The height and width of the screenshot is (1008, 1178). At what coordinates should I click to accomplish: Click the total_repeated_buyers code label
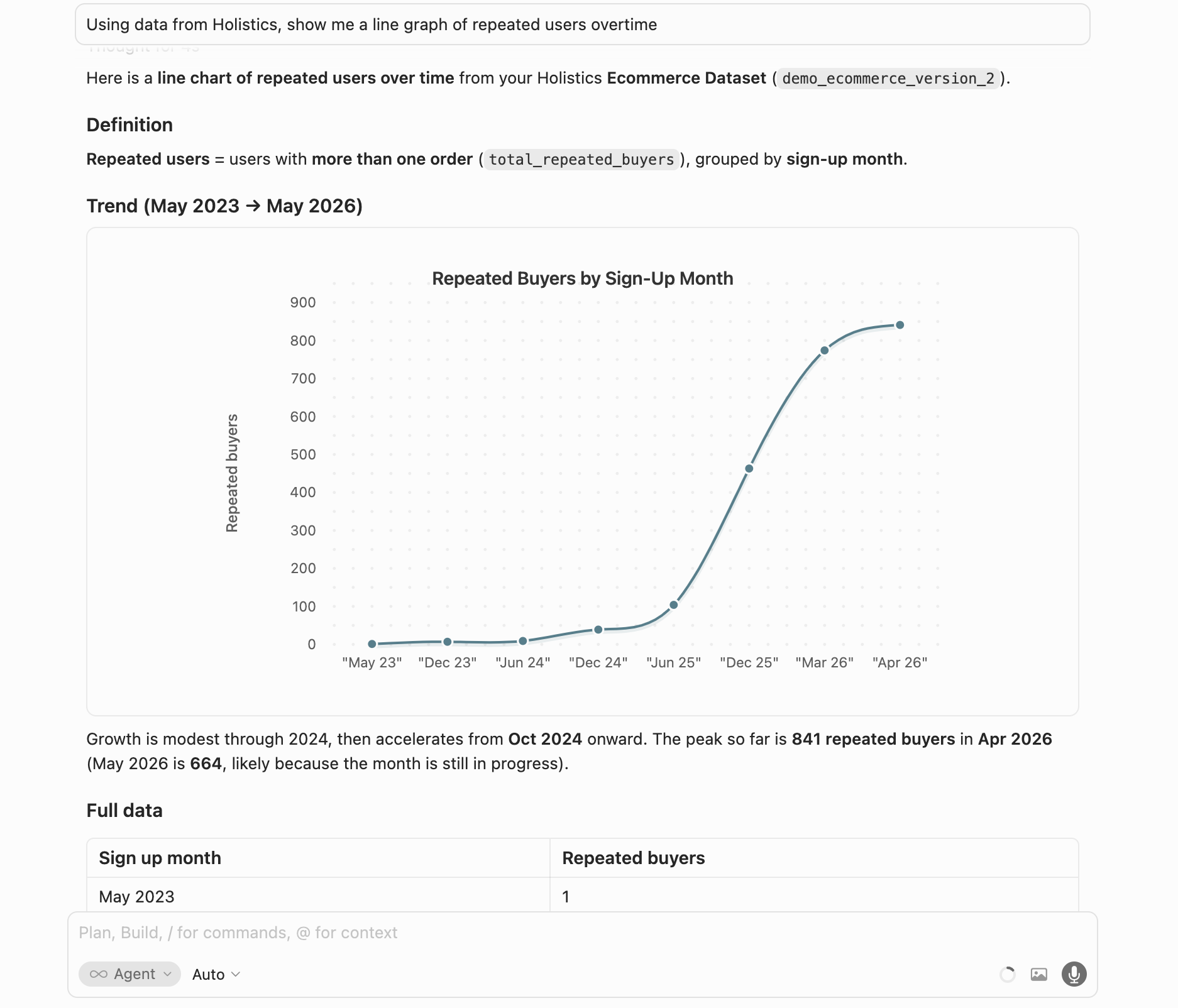[x=581, y=160]
